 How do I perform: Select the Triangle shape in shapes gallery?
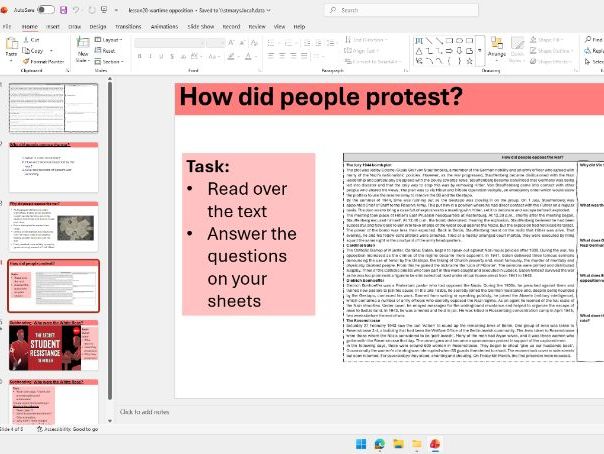[x=419, y=51]
